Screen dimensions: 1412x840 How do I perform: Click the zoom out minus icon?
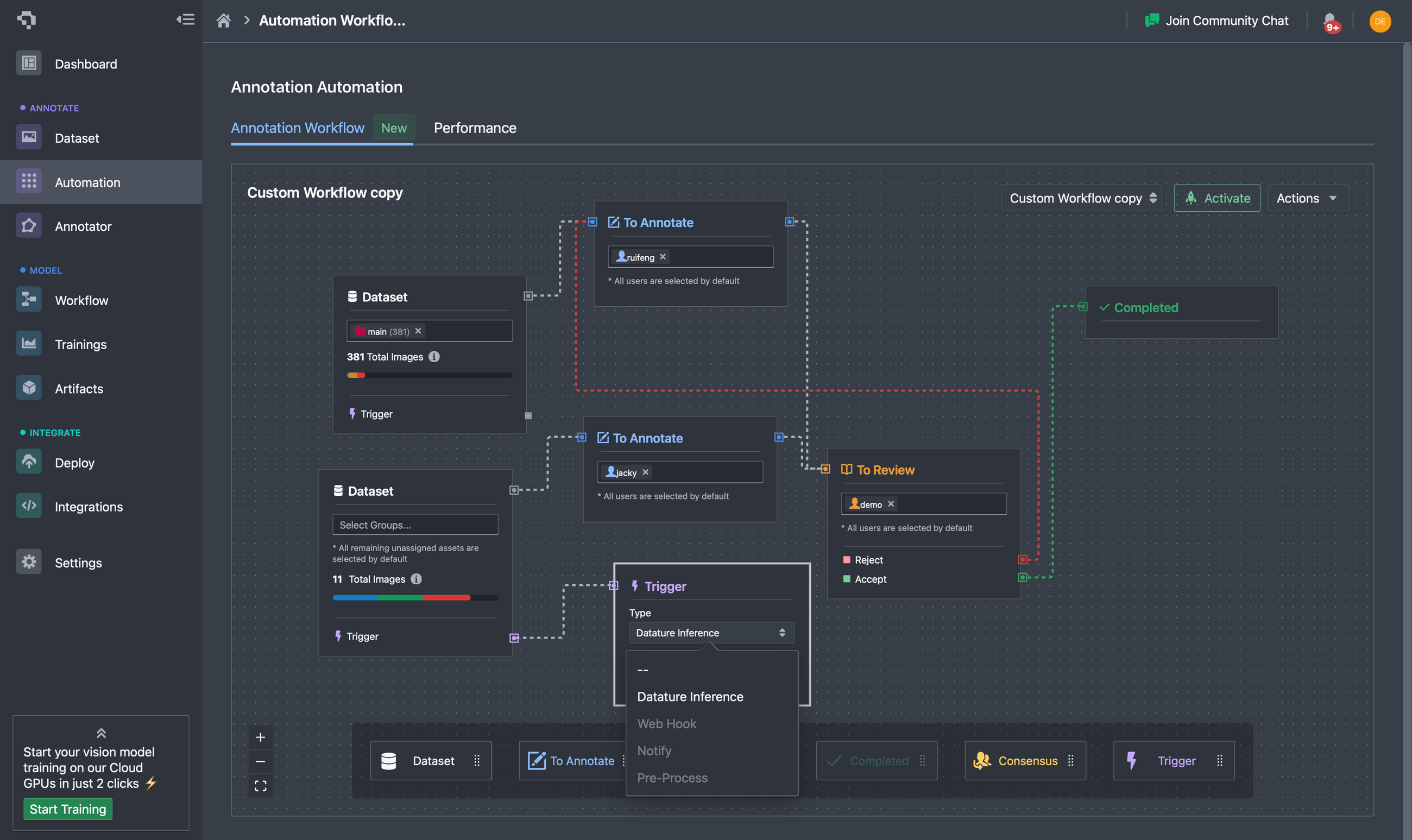pos(261,761)
